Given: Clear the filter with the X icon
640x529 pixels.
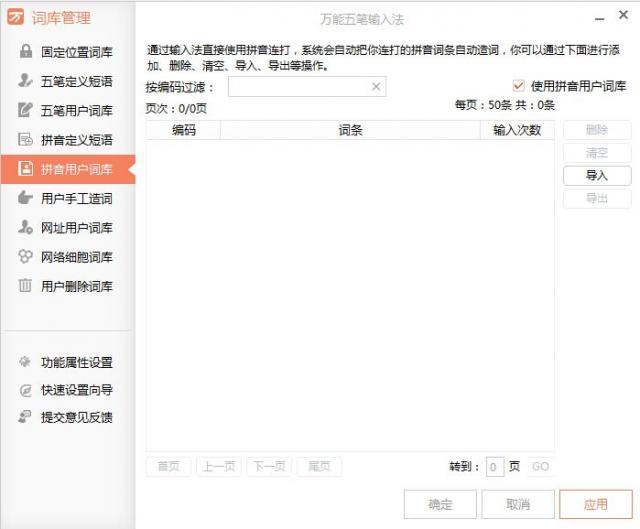Looking at the screenshot, I should [x=376, y=87].
